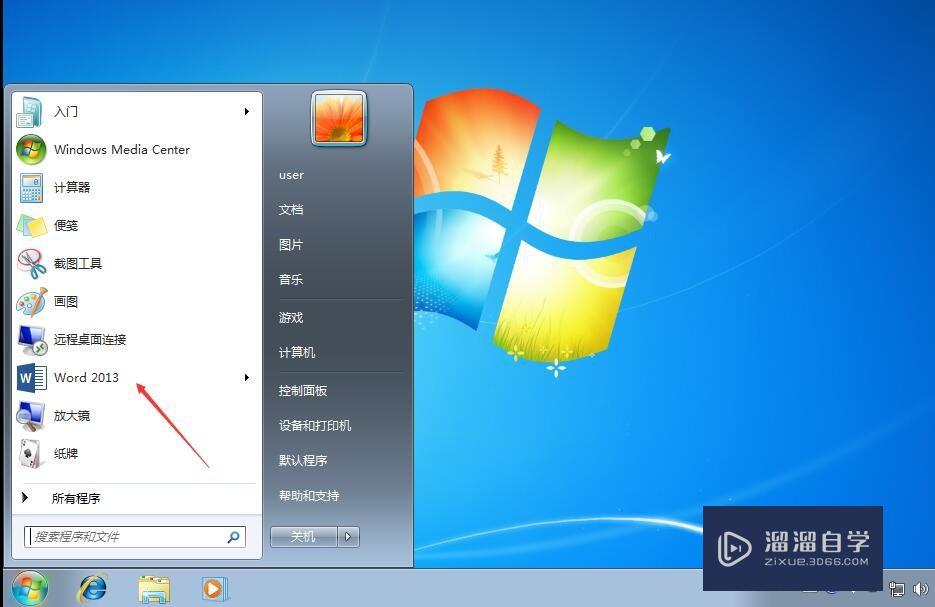
Task: Open the Snipping Tool (截图工具)
Action: pyautogui.click(x=80, y=263)
